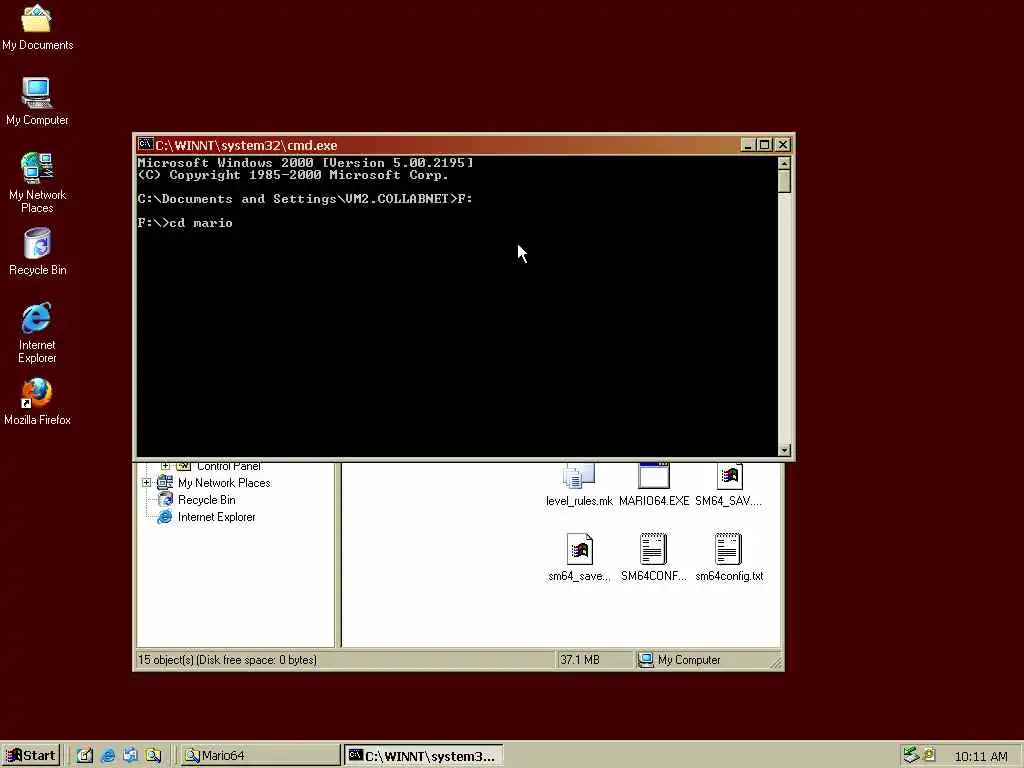1024x768 pixels.
Task: Click the yellow system tray icon beside clock
Action: tap(929, 755)
